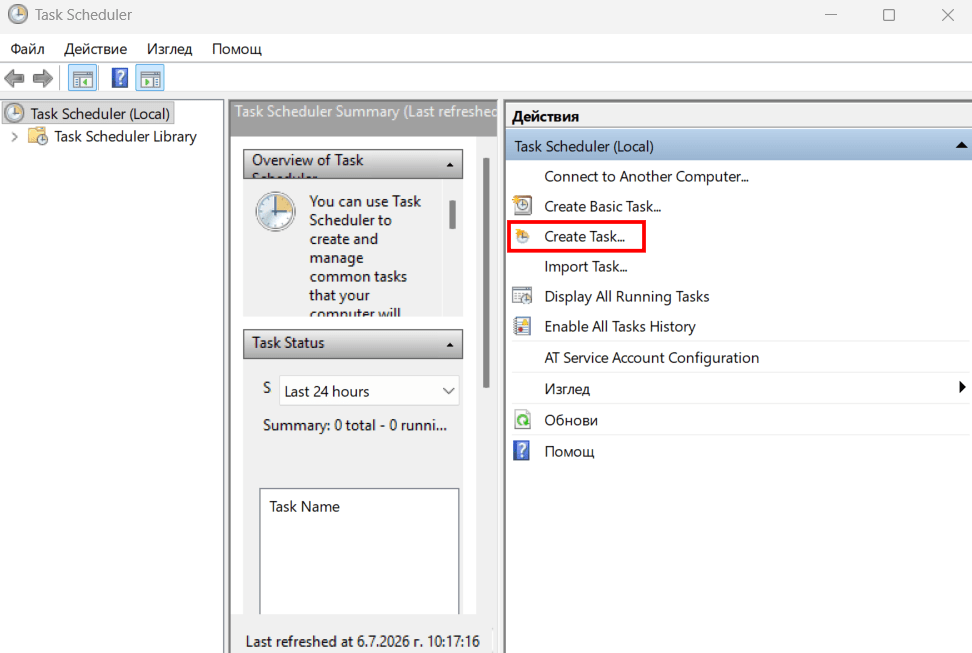Click the Enable All Tasks History icon

click(522, 326)
